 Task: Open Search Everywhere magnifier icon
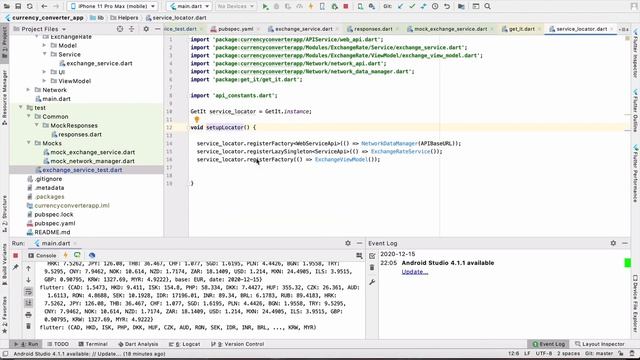coord(487,7)
